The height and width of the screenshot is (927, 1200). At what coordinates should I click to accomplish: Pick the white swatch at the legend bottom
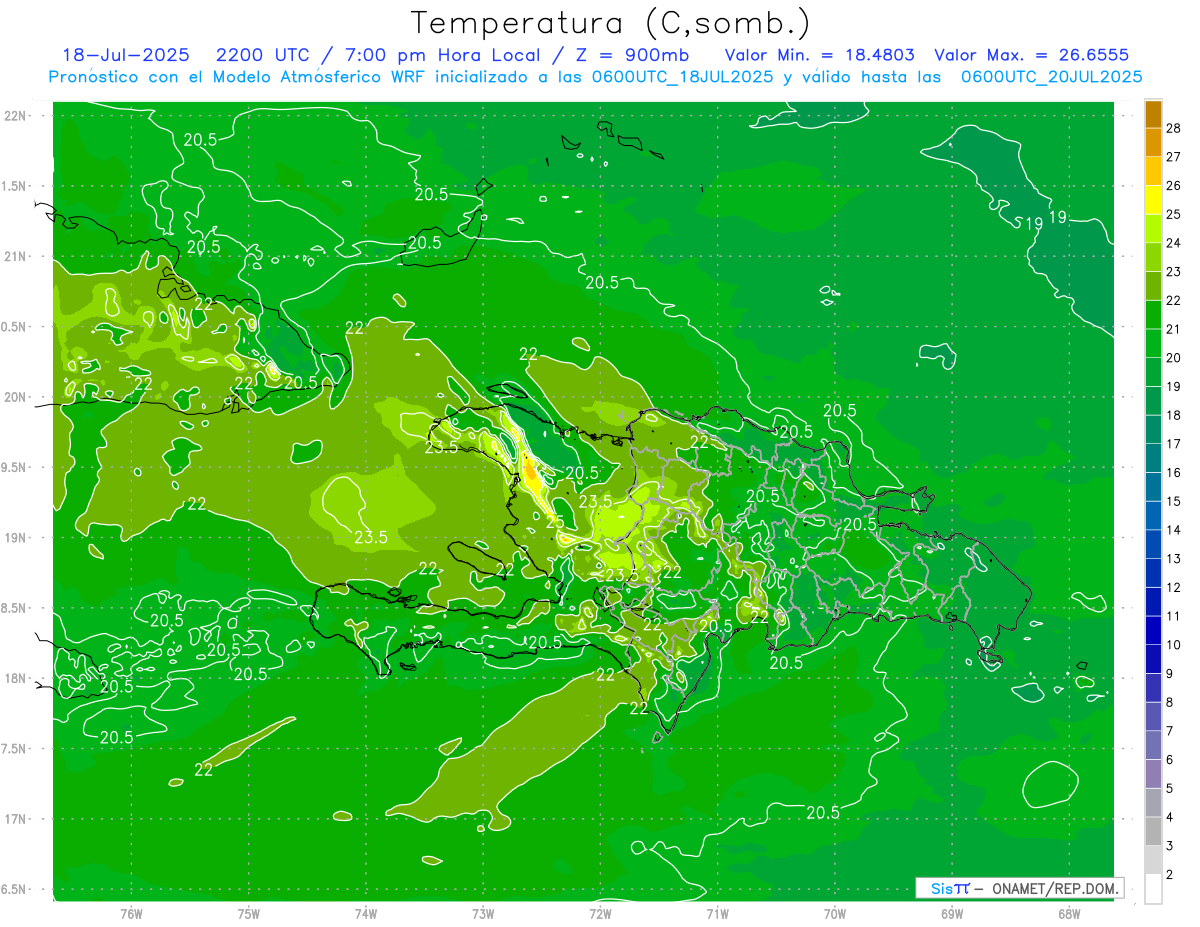(x=1153, y=888)
